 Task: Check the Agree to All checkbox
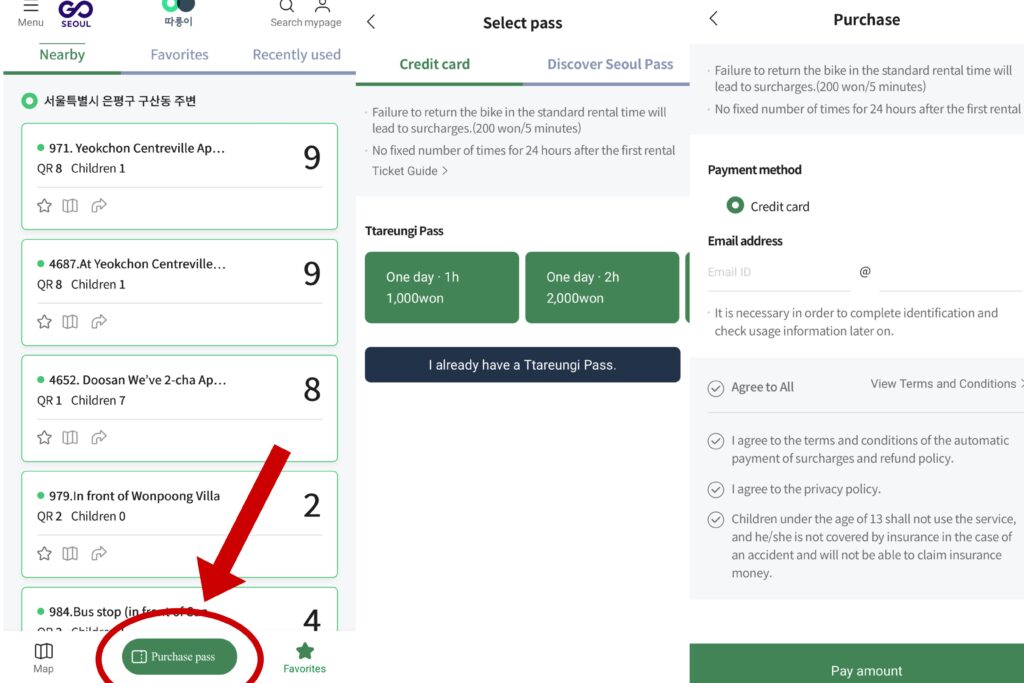(x=716, y=389)
